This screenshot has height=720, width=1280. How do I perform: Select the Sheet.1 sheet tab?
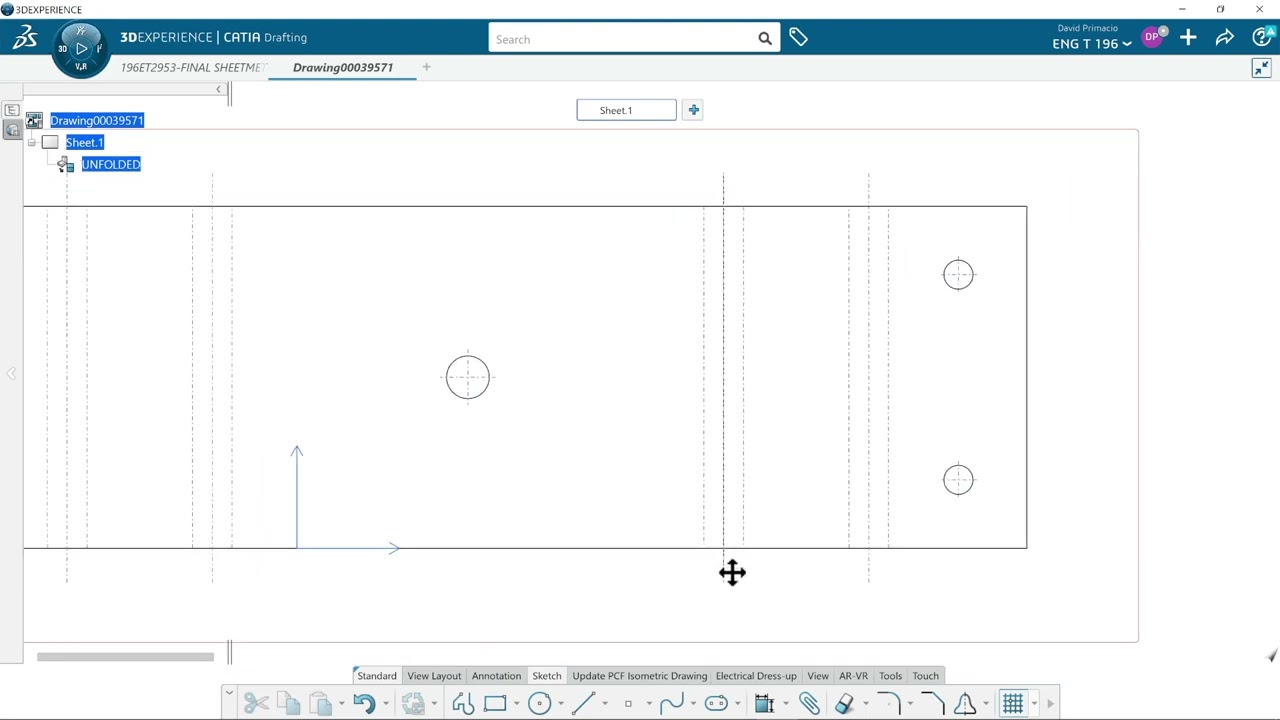626,110
